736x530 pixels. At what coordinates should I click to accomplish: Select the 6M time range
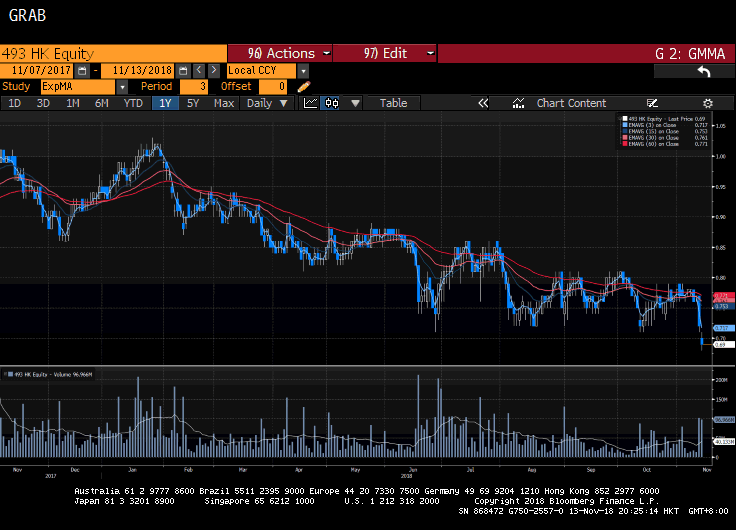[x=102, y=103]
